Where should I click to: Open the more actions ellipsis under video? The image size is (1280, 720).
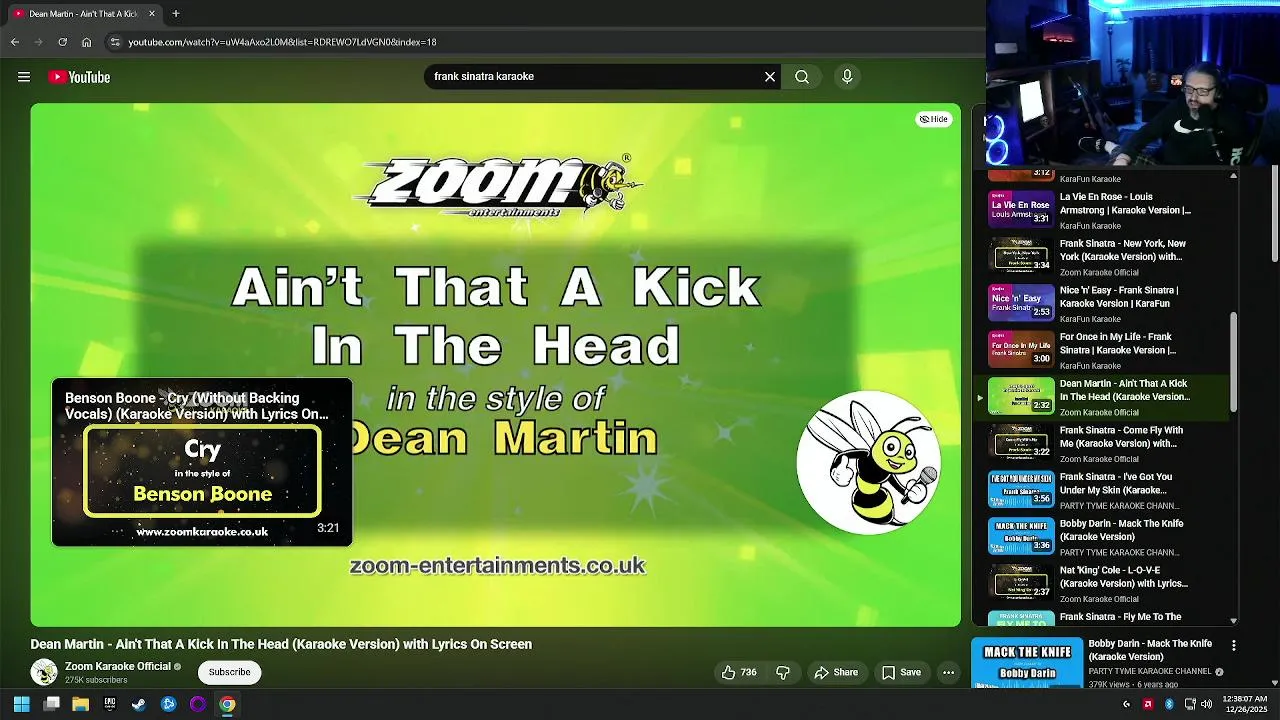coord(948,672)
